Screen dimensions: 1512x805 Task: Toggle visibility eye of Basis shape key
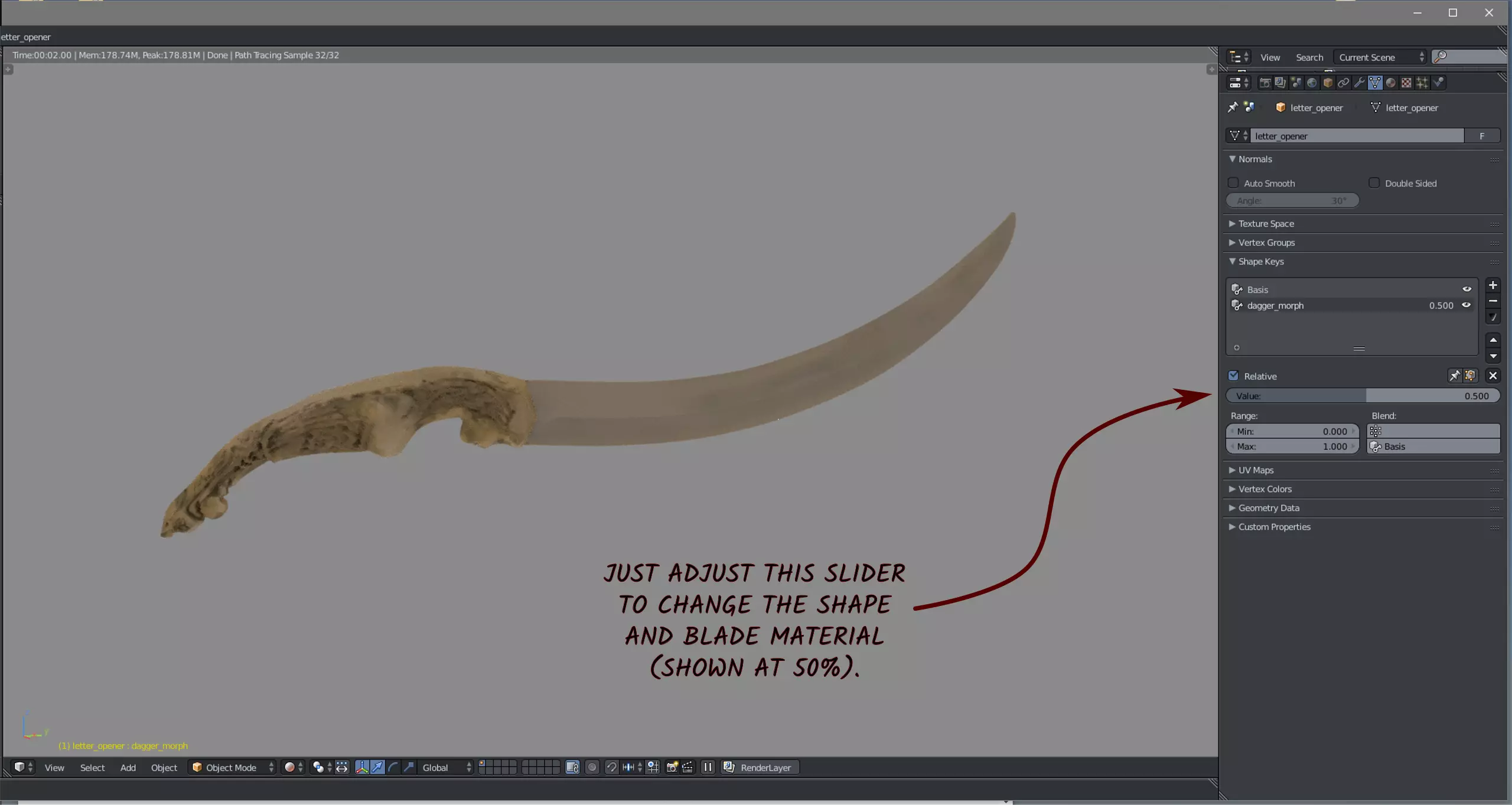[x=1467, y=289]
